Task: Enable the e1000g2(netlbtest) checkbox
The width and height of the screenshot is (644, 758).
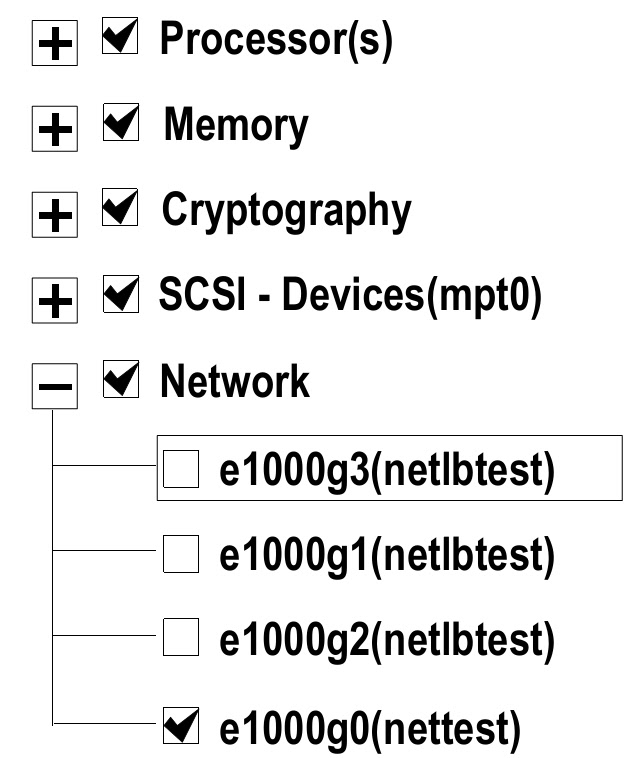Action: coord(181,637)
